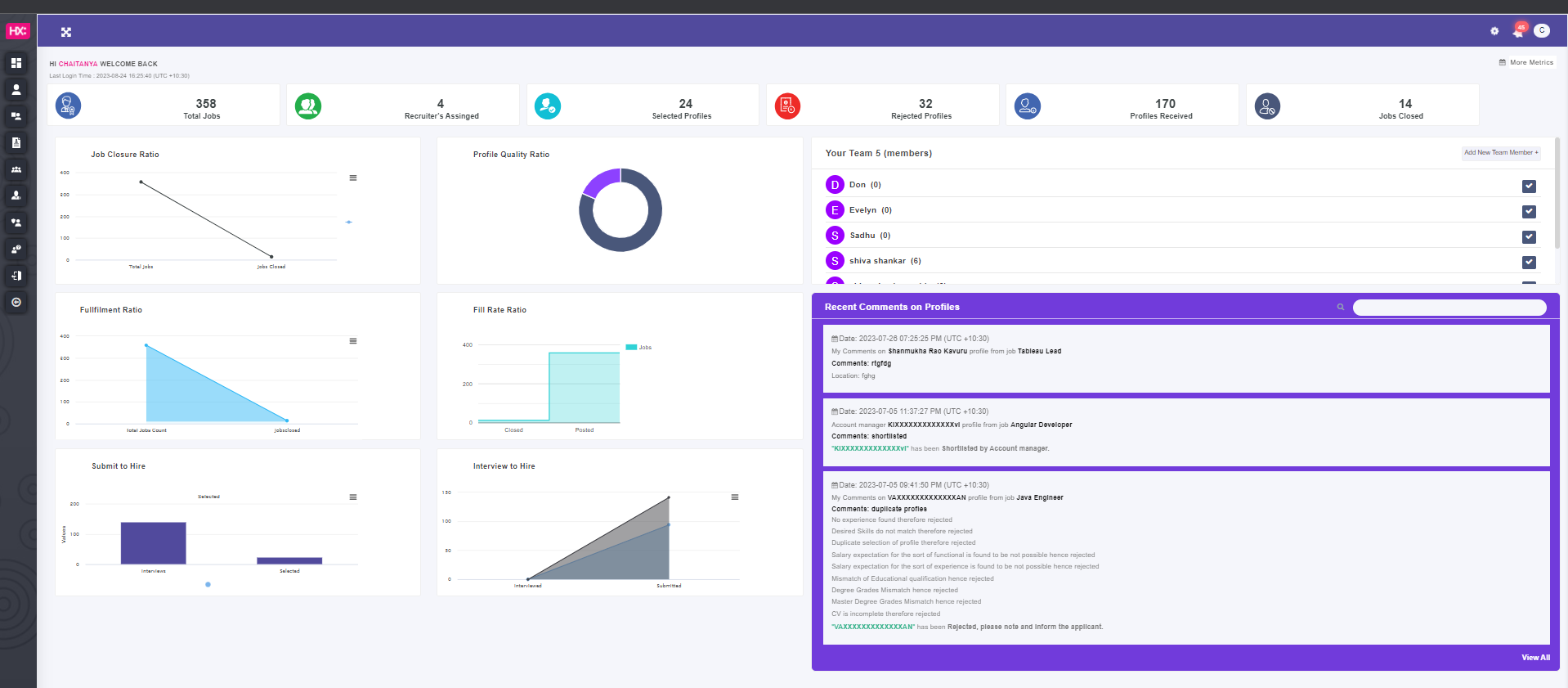Open Java Engineer job link in comment

[1040, 497]
